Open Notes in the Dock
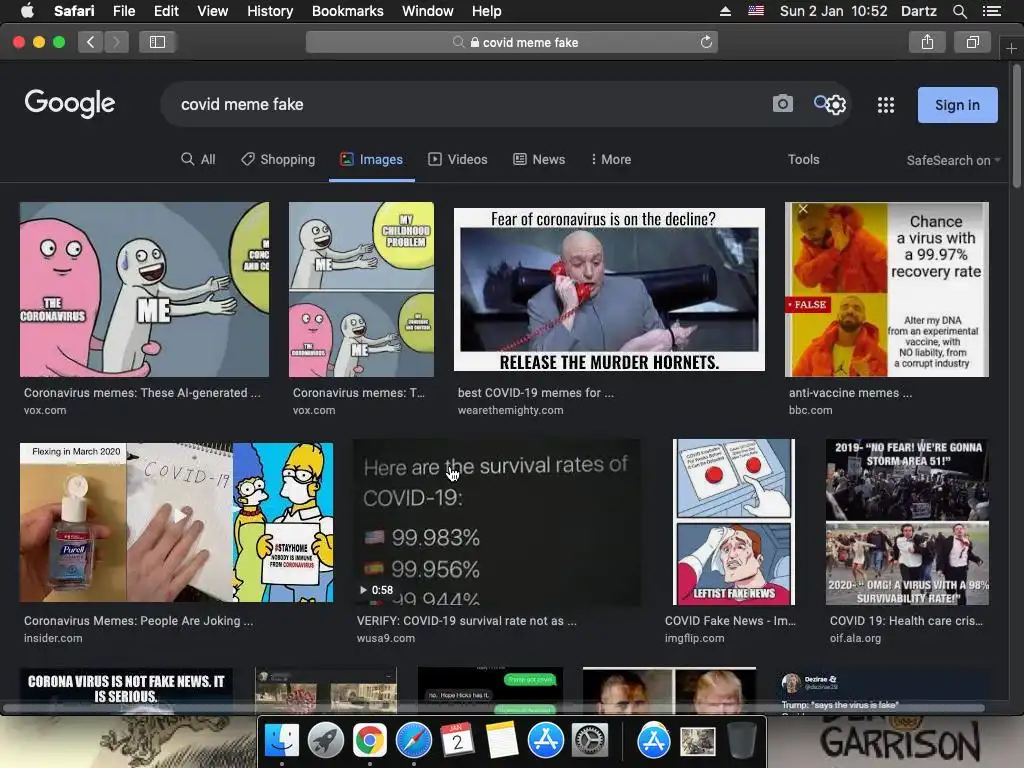This screenshot has width=1024, height=768. click(502, 741)
